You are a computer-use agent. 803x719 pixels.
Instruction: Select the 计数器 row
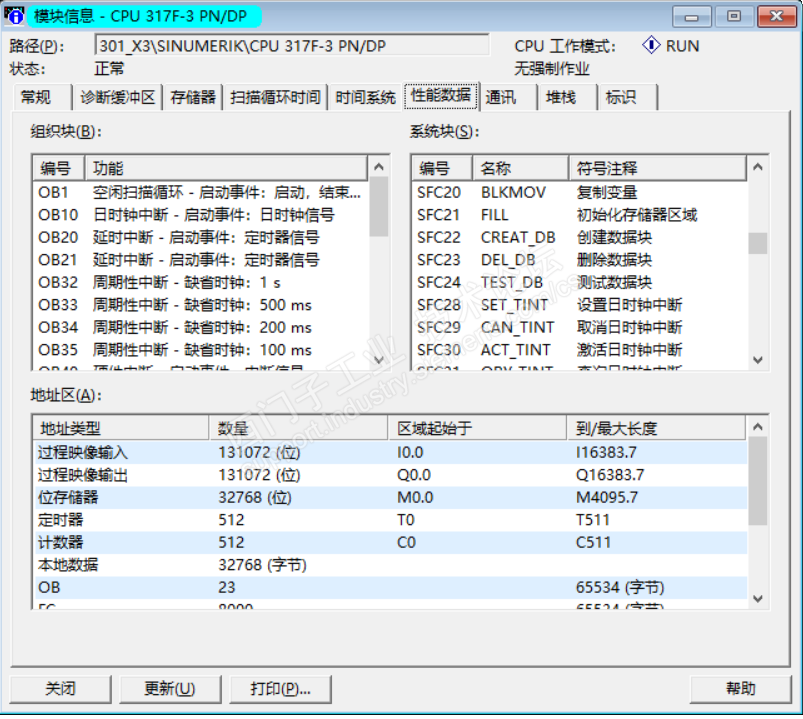390,543
